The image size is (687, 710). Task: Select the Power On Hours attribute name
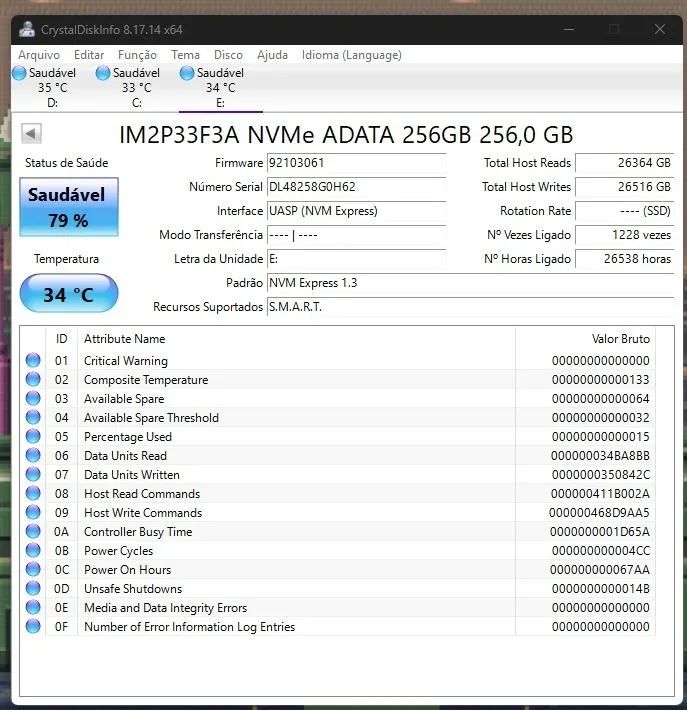(128, 570)
